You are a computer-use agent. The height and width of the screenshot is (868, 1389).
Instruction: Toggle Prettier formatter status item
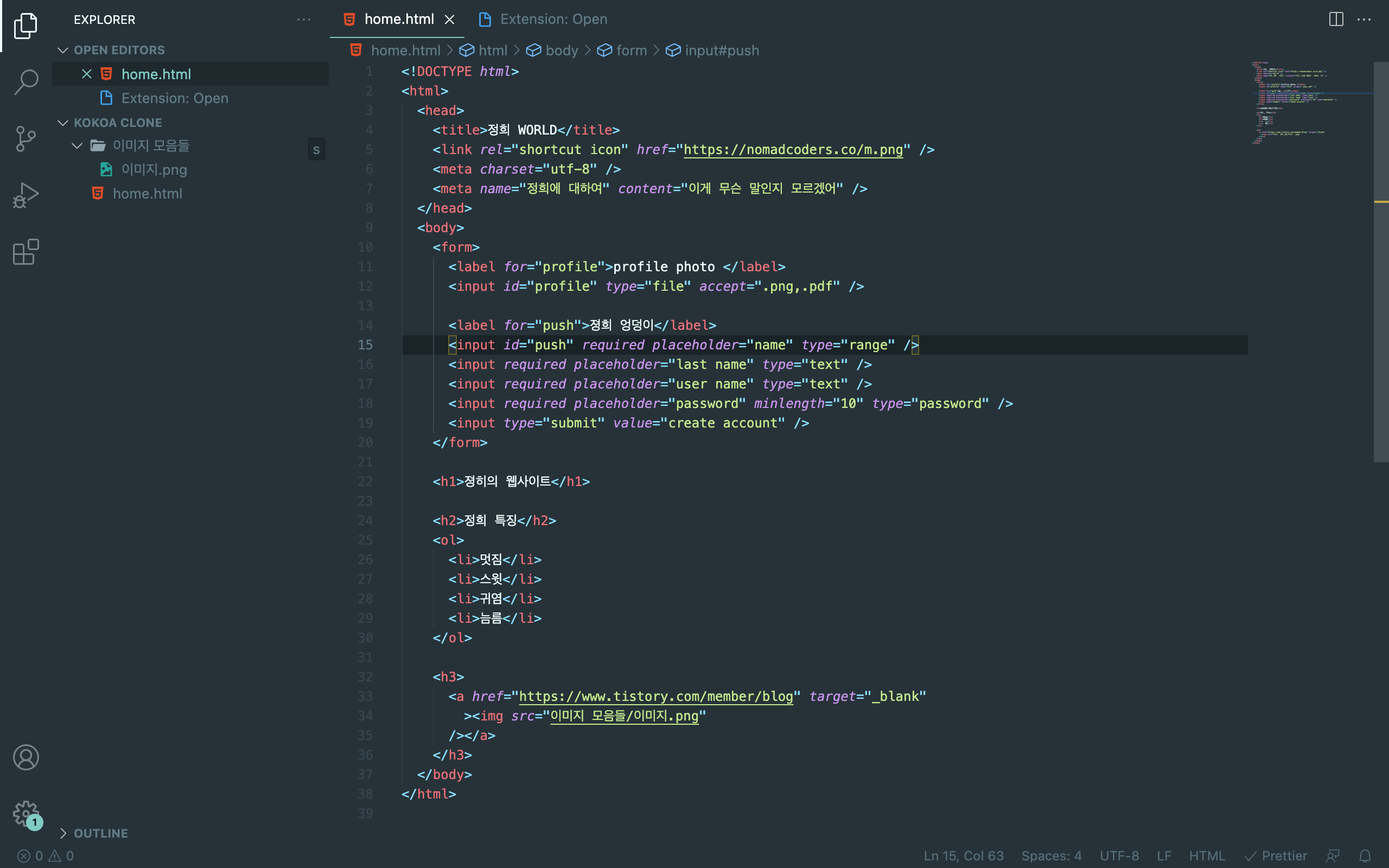1276,856
